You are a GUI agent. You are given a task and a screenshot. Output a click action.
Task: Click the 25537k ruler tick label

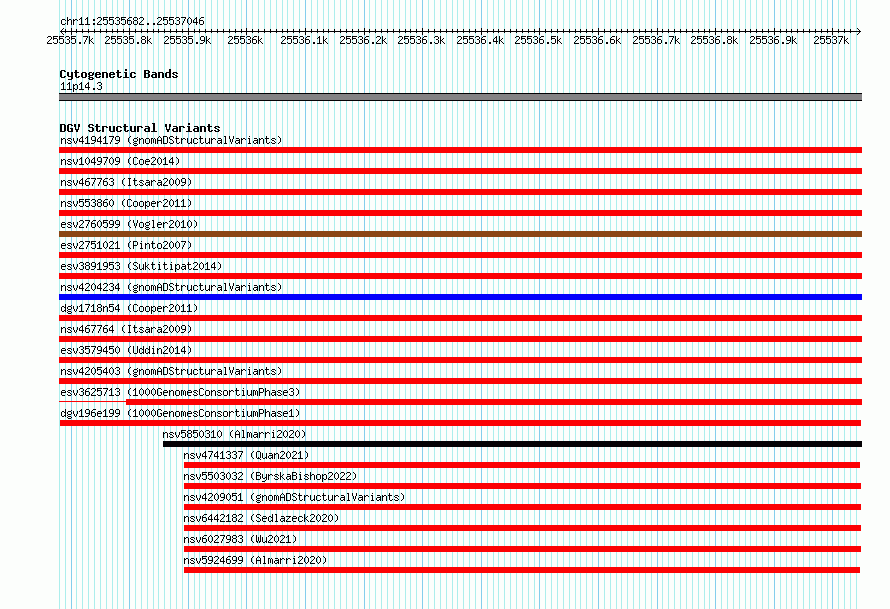831,40
